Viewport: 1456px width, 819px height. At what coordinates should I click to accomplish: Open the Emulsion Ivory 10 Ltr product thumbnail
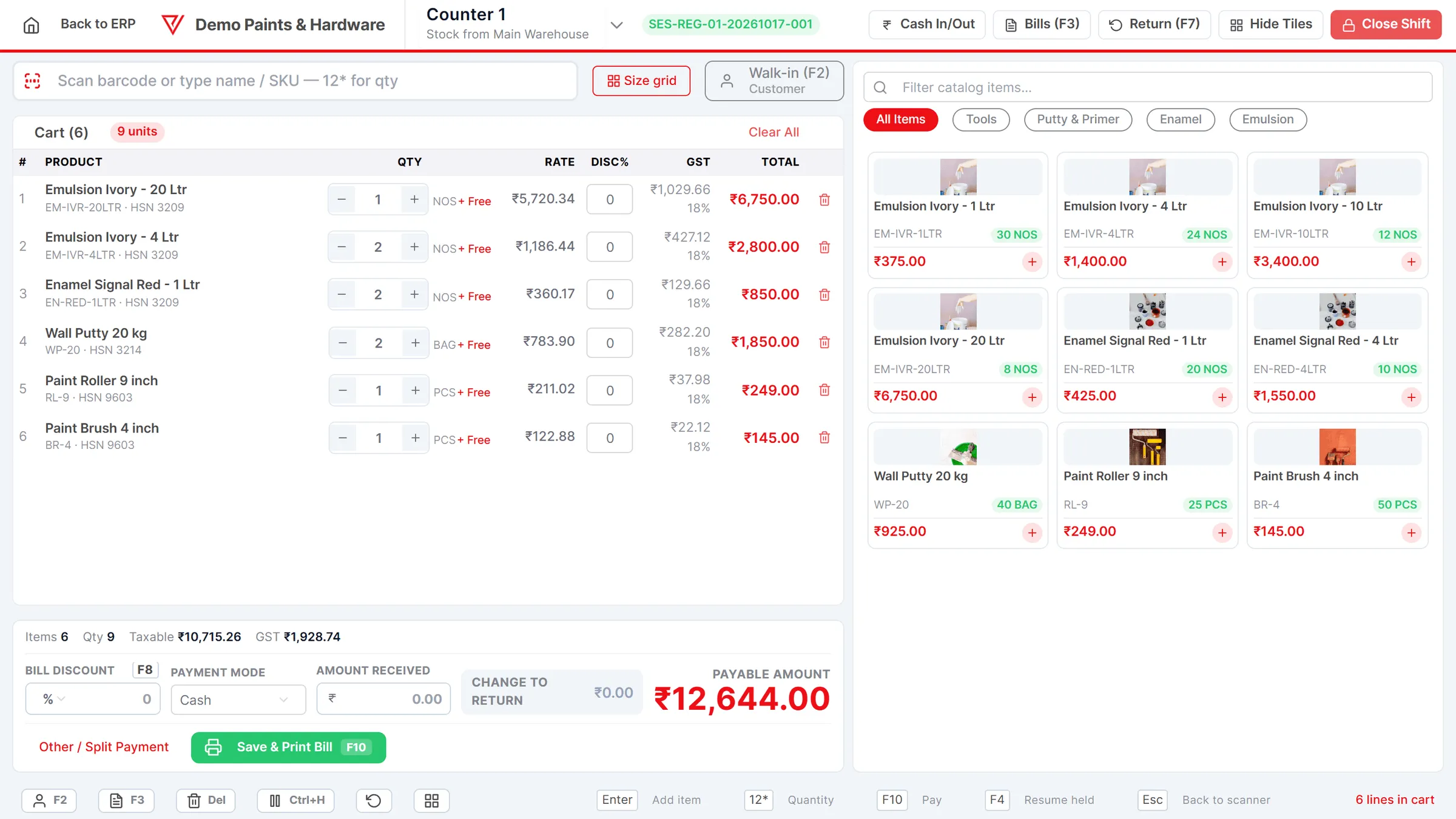coord(1337,177)
